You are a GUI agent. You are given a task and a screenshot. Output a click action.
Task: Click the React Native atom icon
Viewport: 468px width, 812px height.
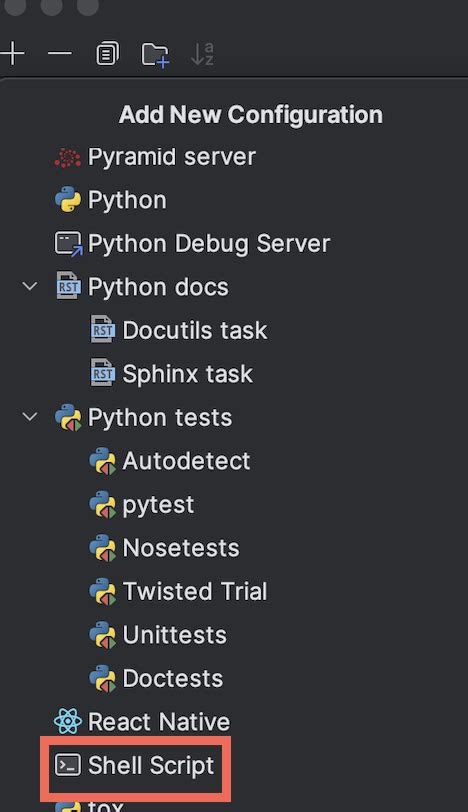[68, 721]
